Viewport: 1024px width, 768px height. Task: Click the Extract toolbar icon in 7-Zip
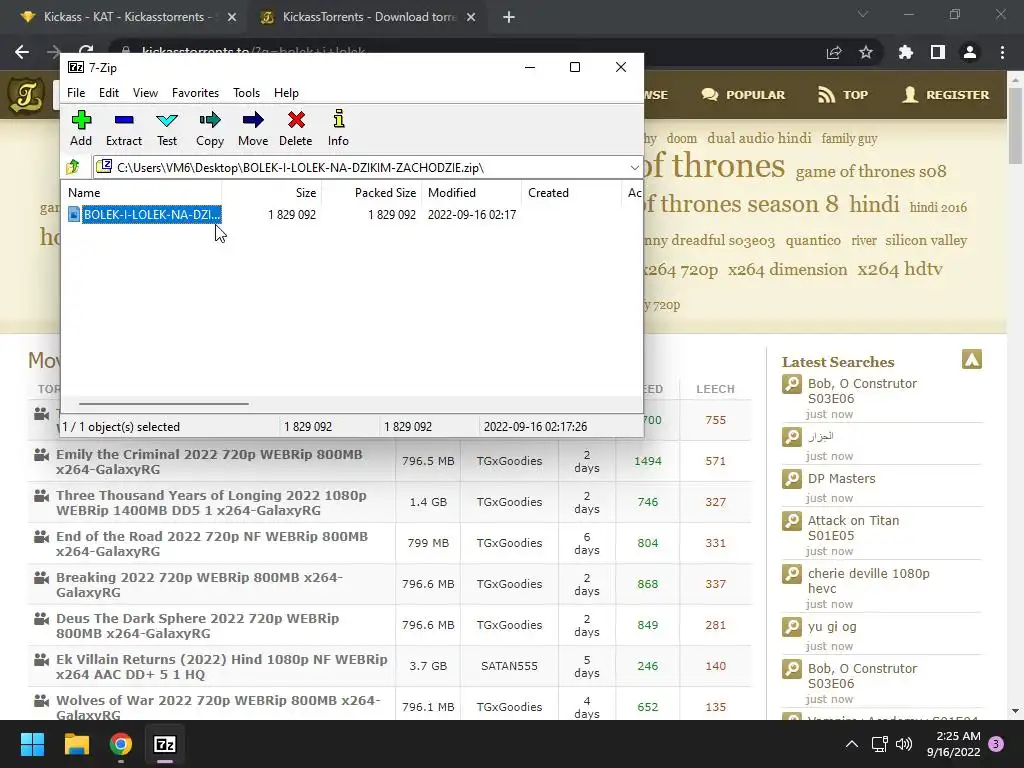click(x=123, y=128)
